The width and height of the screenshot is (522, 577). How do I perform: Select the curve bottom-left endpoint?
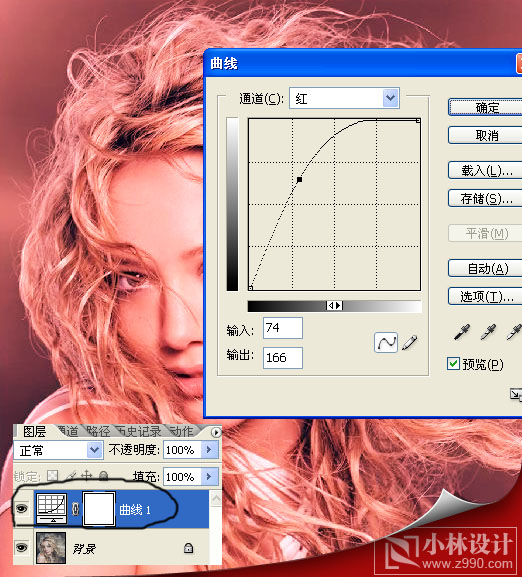click(251, 288)
